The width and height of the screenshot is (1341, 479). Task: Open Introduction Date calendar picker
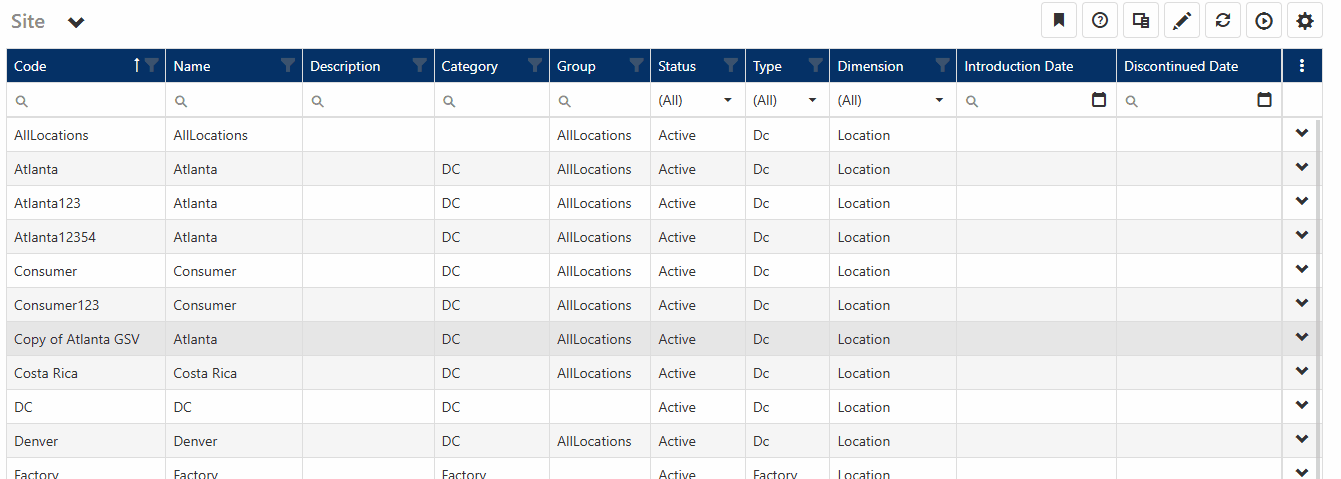(x=1099, y=100)
